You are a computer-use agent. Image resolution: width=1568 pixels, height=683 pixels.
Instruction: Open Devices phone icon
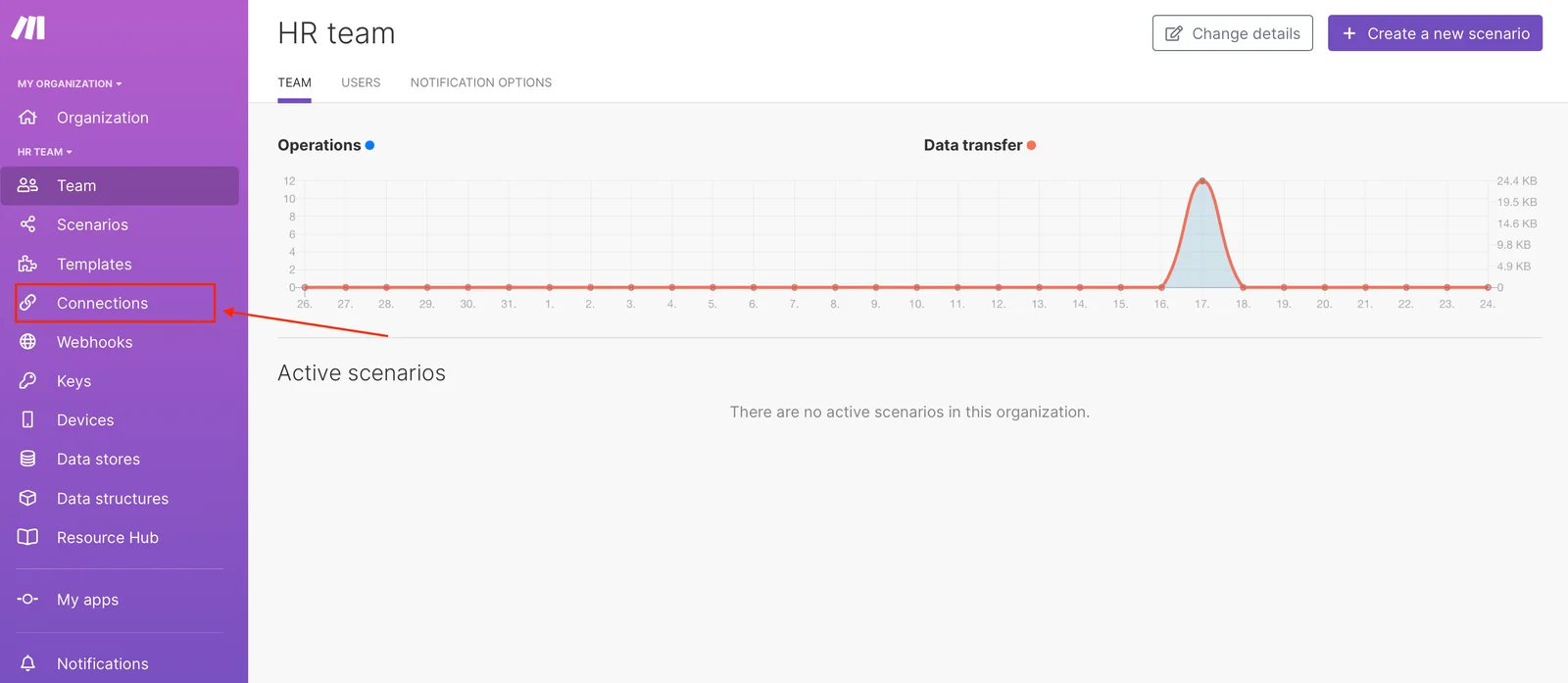pos(27,419)
